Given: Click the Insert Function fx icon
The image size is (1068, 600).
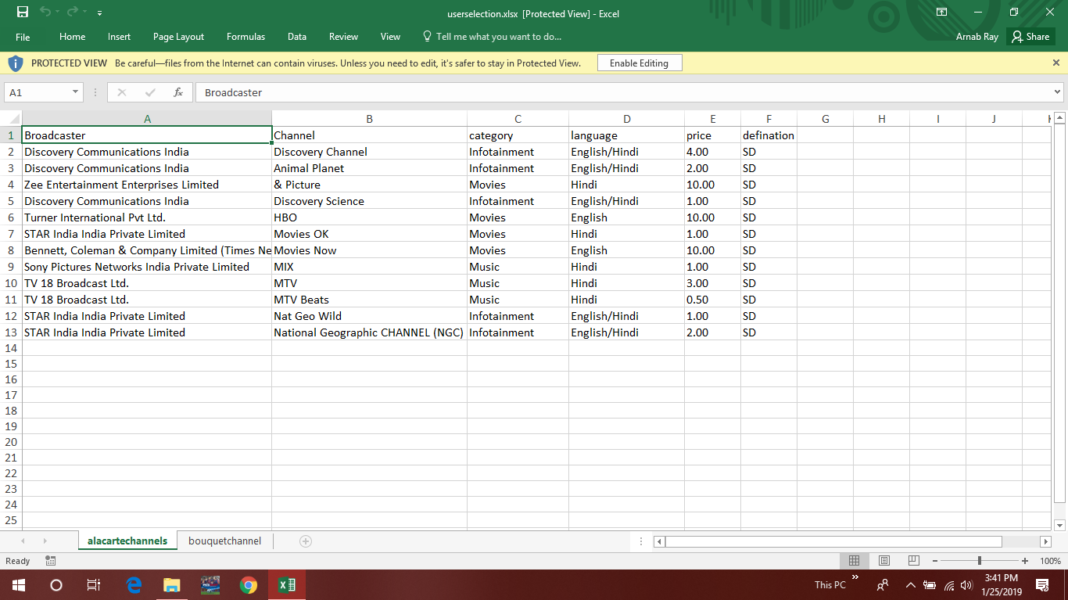Looking at the screenshot, I should (x=178, y=92).
